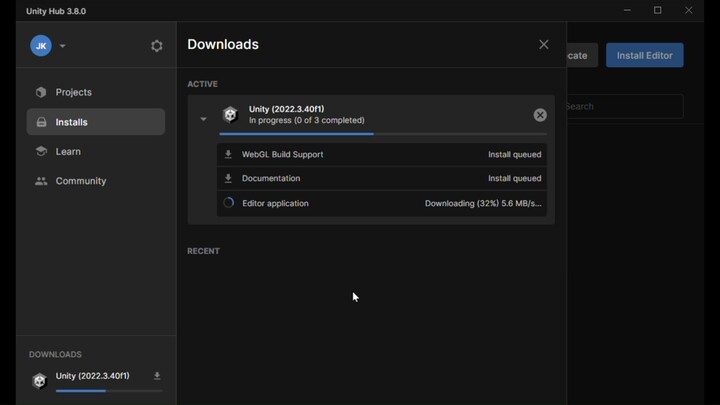Viewport: 720px width, 405px height.
Task: Click the Install Editor button
Action: 645,55
